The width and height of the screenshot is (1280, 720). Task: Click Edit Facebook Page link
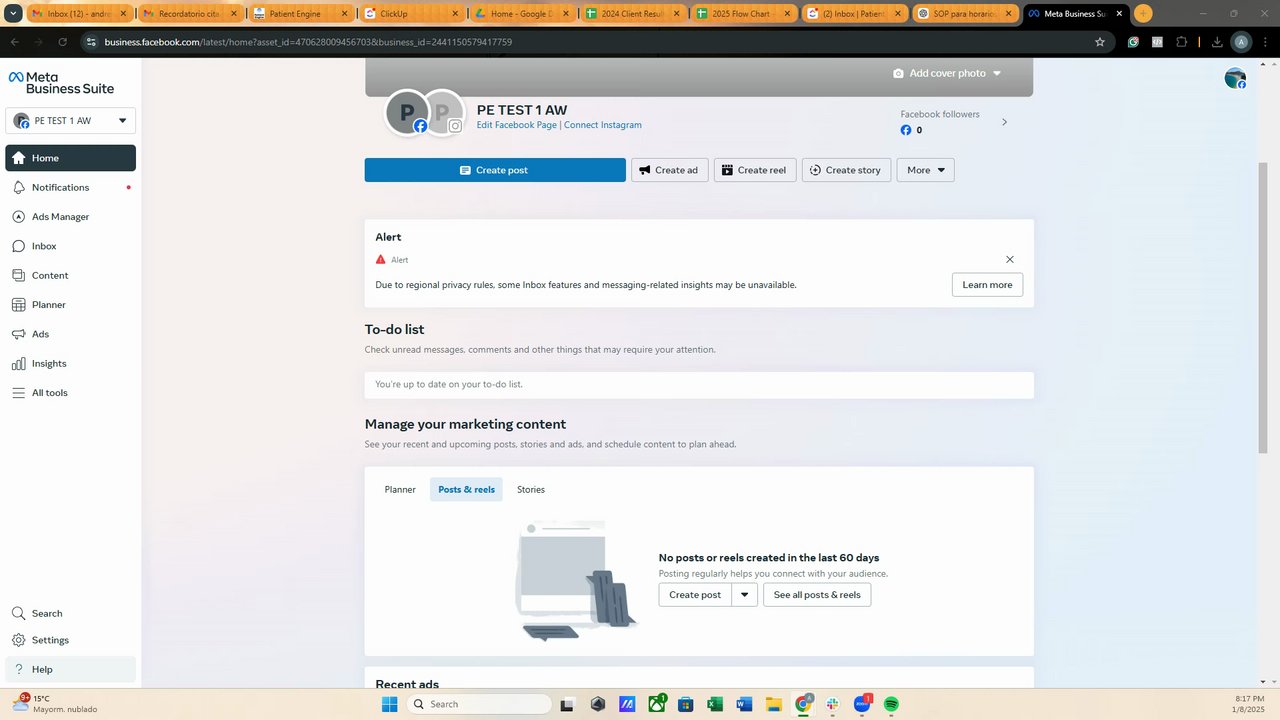(516, 125)
